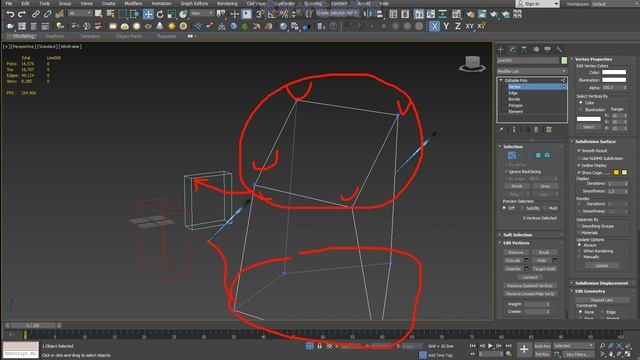The width and height of the screenshot is (640, 360).
Task: Collapse the Selection rollout header
Action: 513,147
